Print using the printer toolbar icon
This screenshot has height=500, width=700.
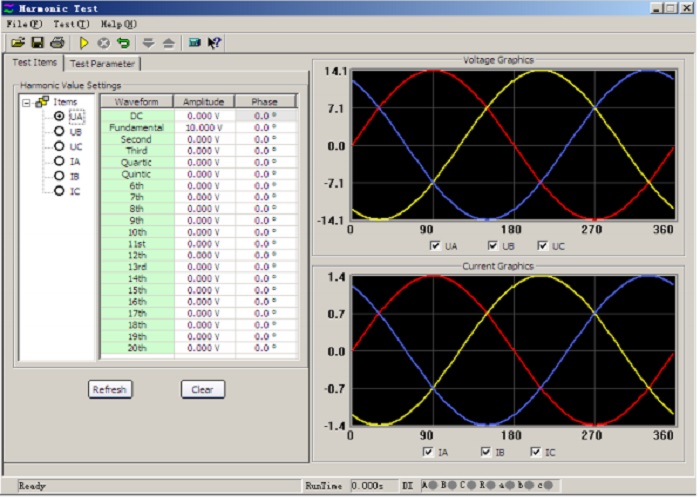tap(57, 43)
